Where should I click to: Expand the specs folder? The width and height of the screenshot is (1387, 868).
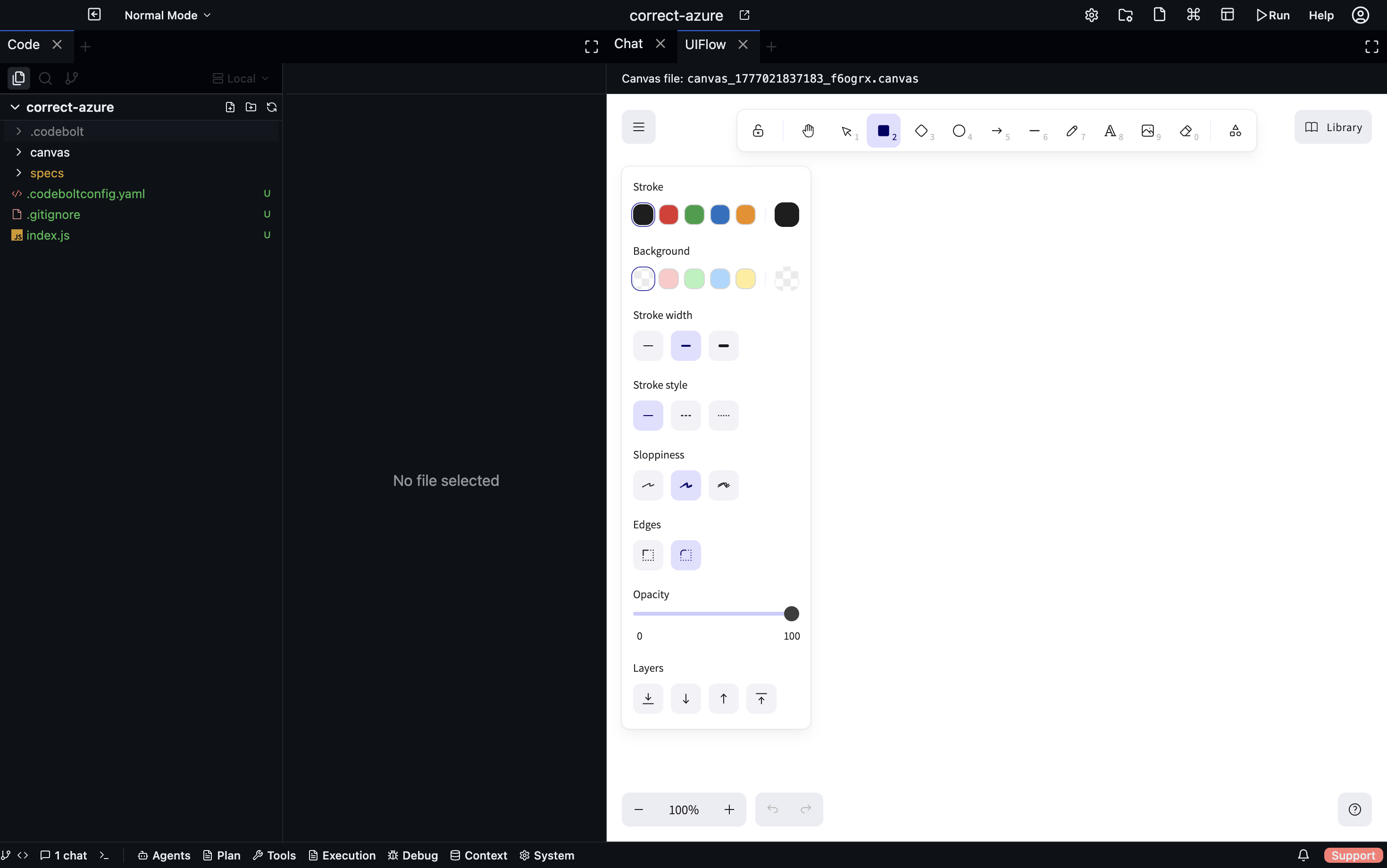pyautogui.click(x=141, y=173)
